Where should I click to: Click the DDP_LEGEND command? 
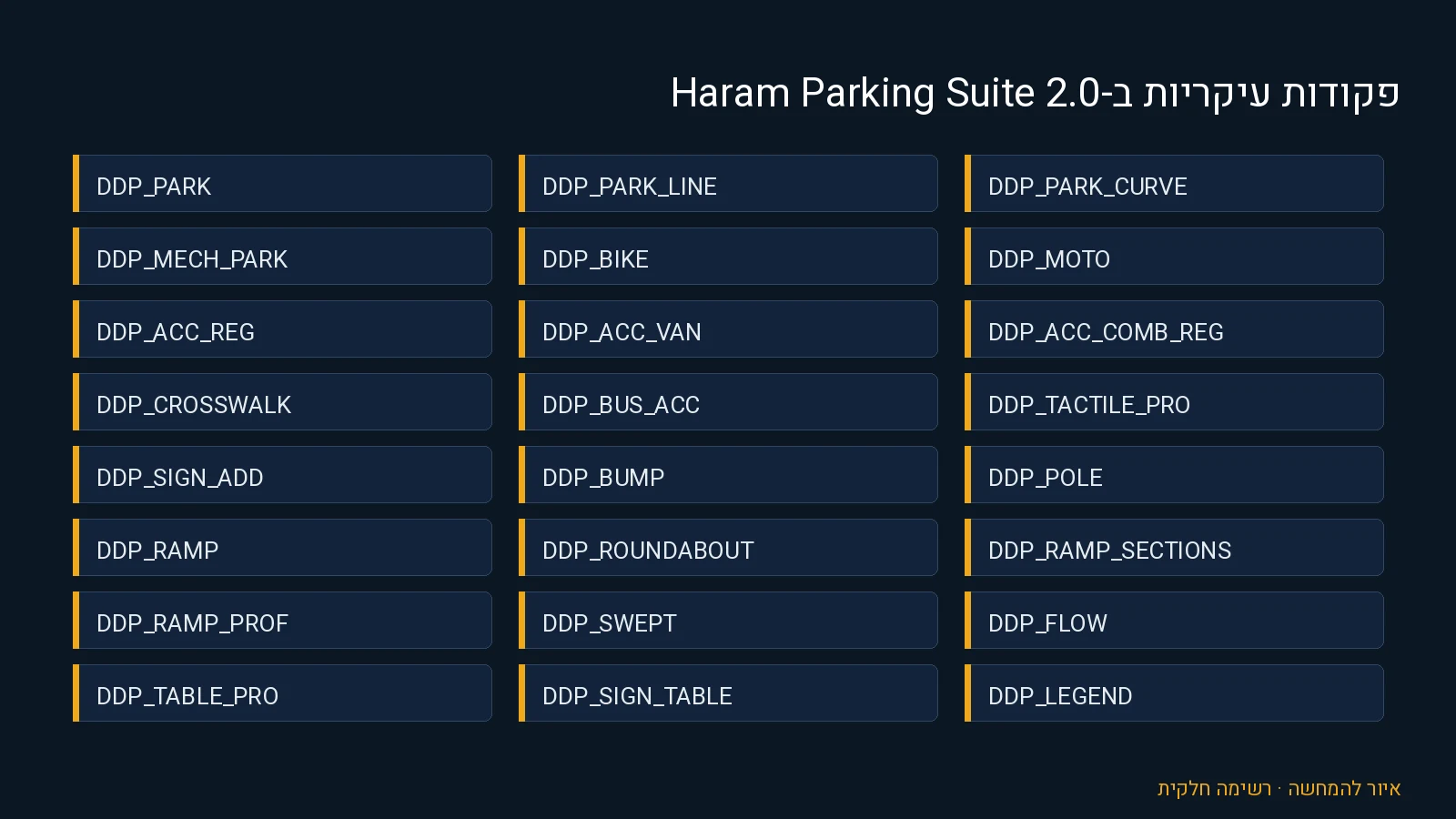[x=1174, y=693]
